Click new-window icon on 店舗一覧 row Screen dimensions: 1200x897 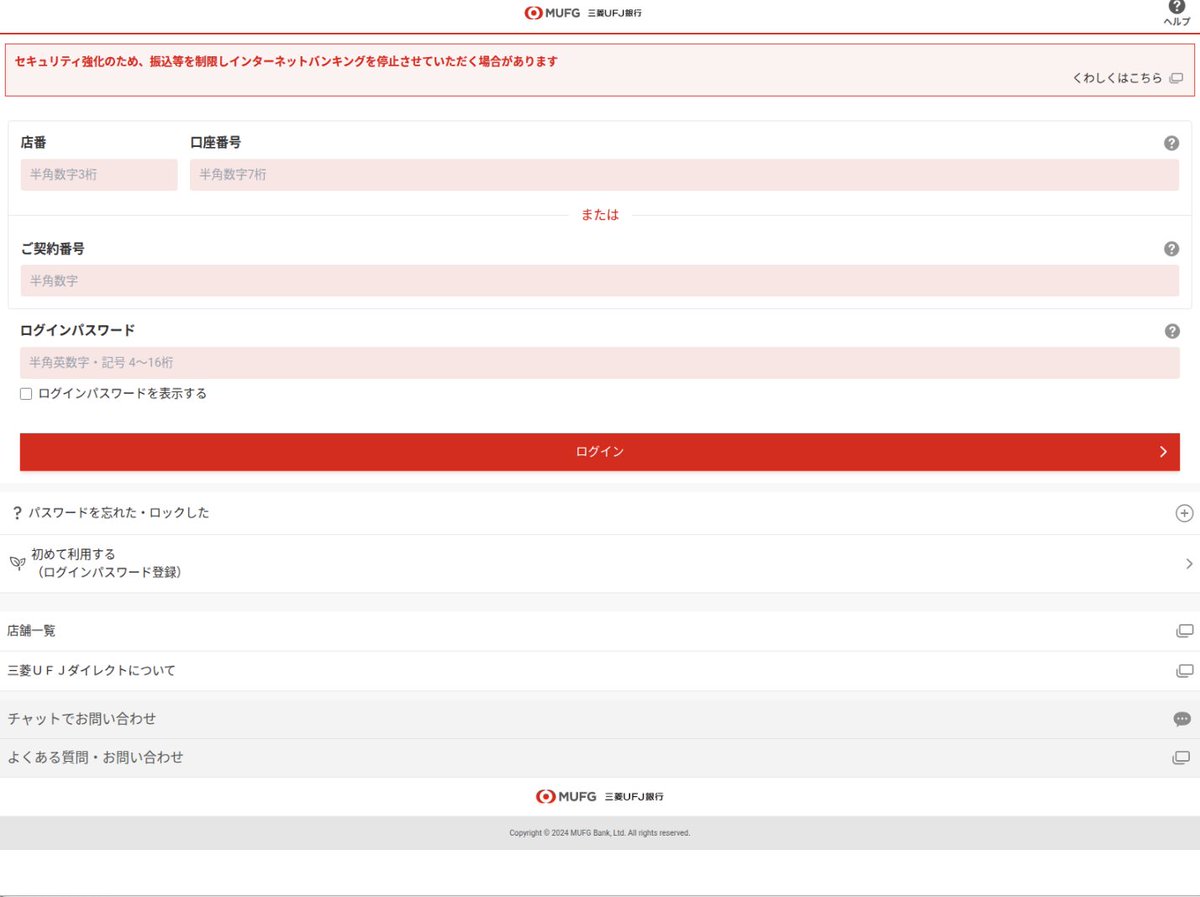(x=1185, y=631)
